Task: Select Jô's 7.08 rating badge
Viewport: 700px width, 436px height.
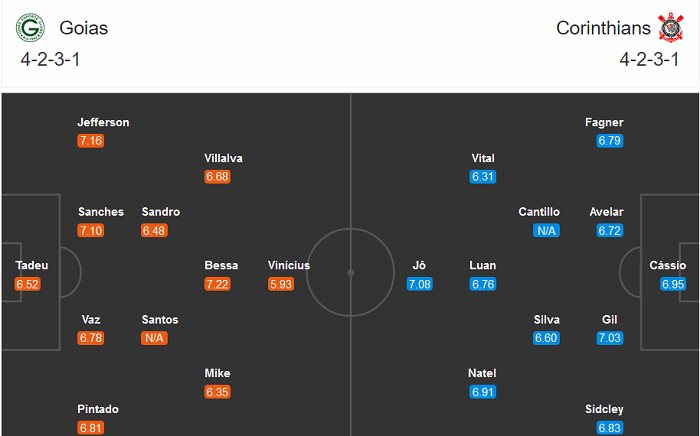Action: point(419,284)
